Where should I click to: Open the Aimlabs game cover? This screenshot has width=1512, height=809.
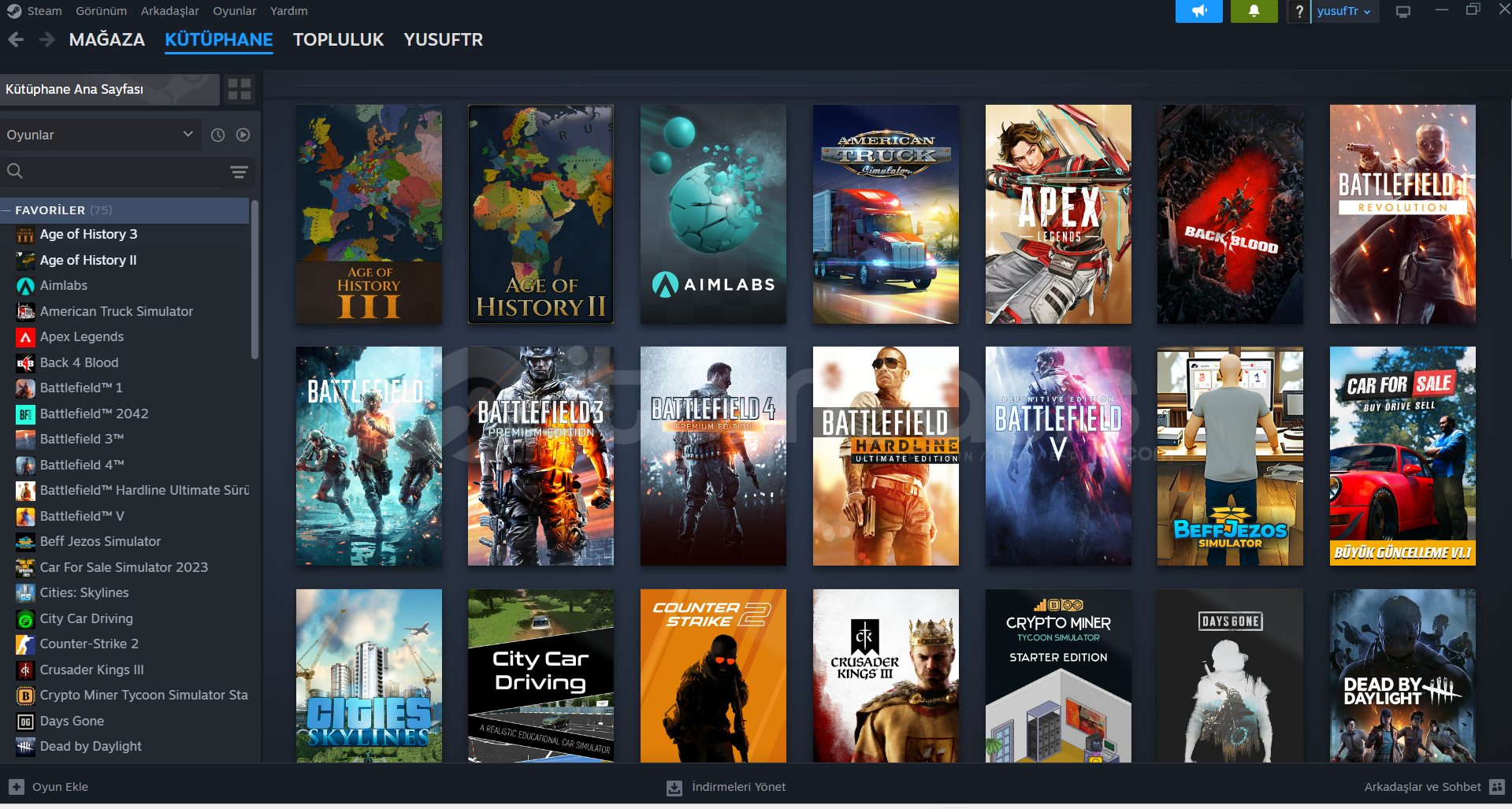[713, 214]
